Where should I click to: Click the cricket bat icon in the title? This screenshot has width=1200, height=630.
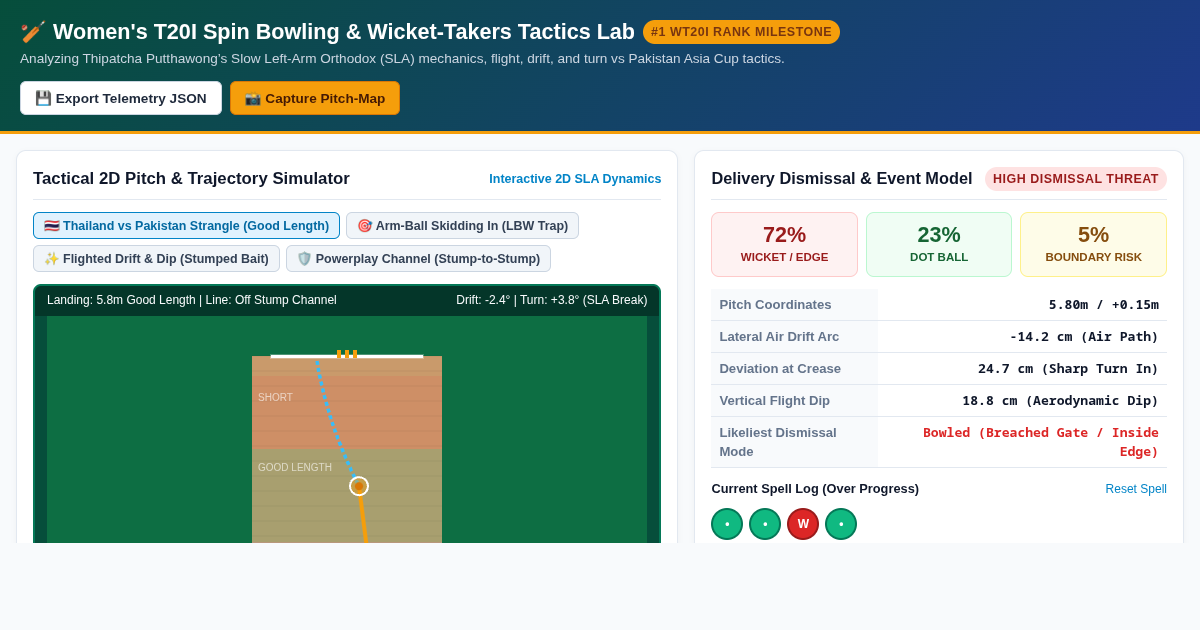point(33,32)
